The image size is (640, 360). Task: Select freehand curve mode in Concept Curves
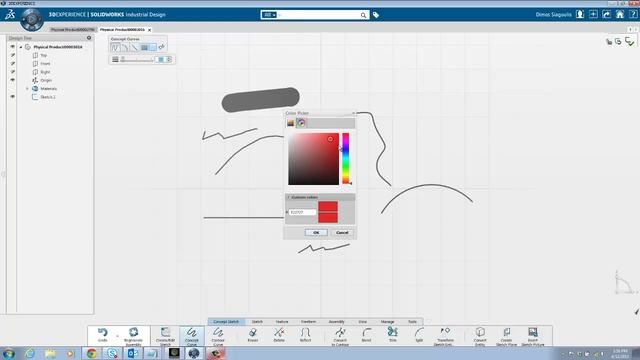coord(115,47)
